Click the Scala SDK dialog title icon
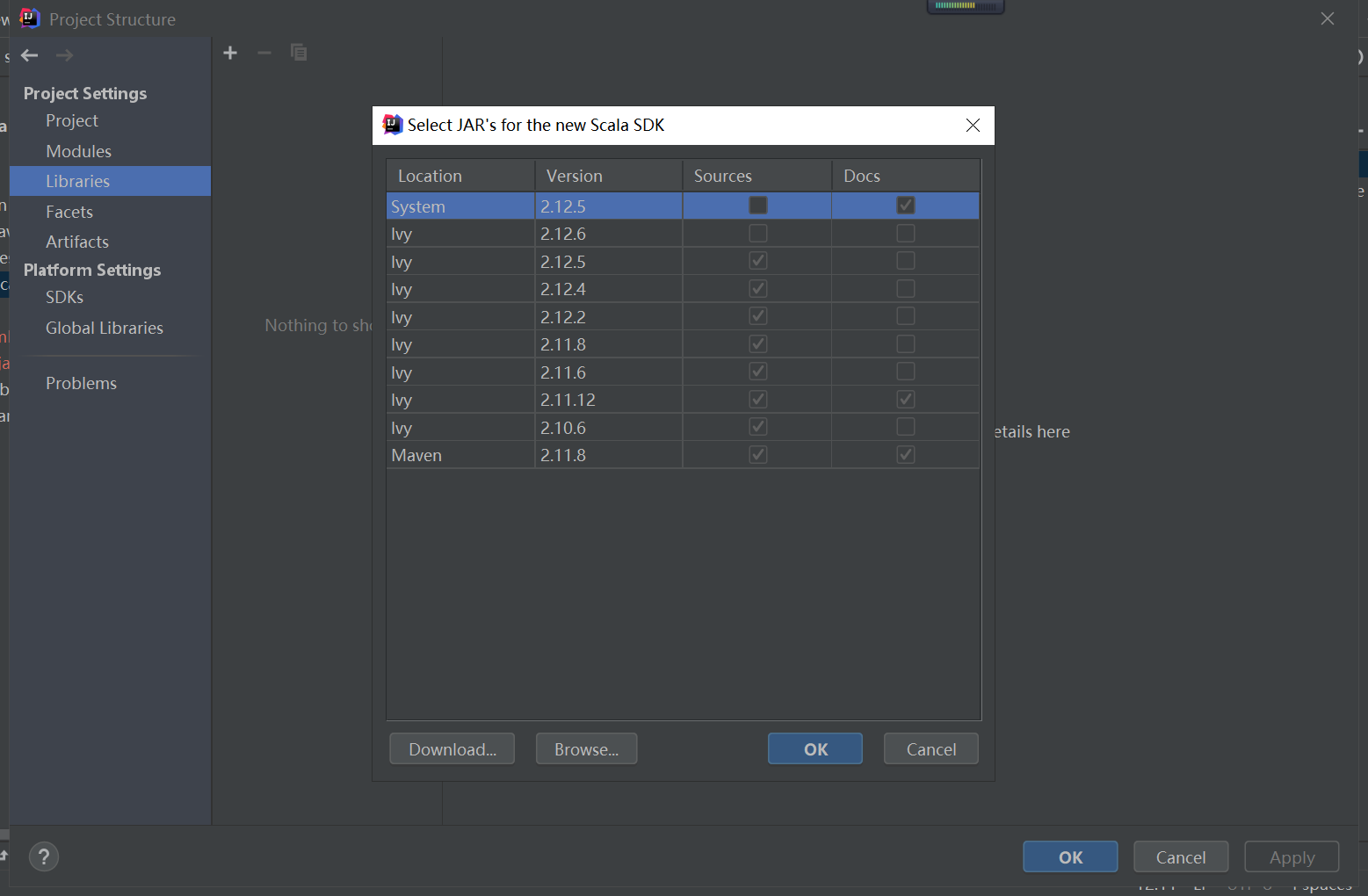The image size is (1368, 896). tap(390, 124)
